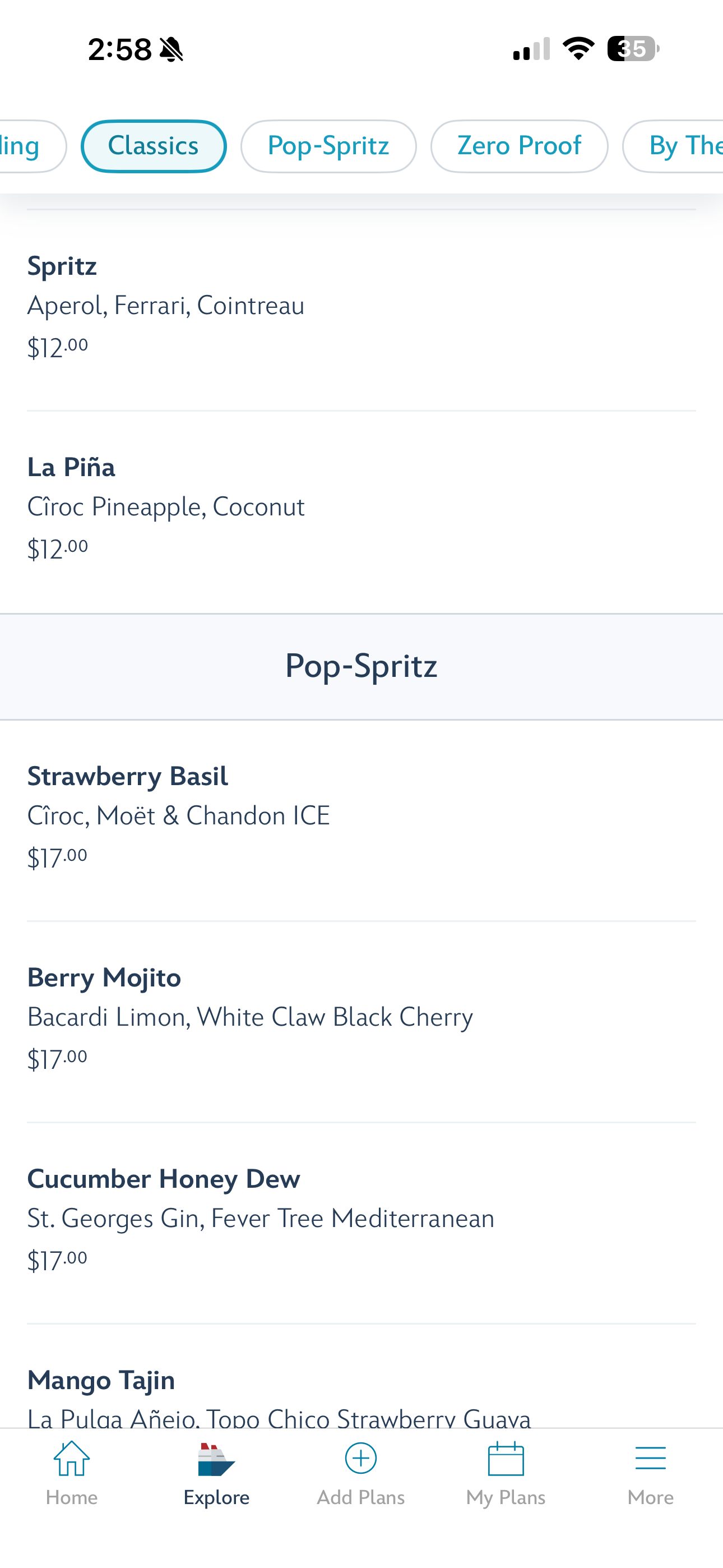
Task: Switch to the Zero Proof chip
Action: pyautogui.click(x=519, y=146)
